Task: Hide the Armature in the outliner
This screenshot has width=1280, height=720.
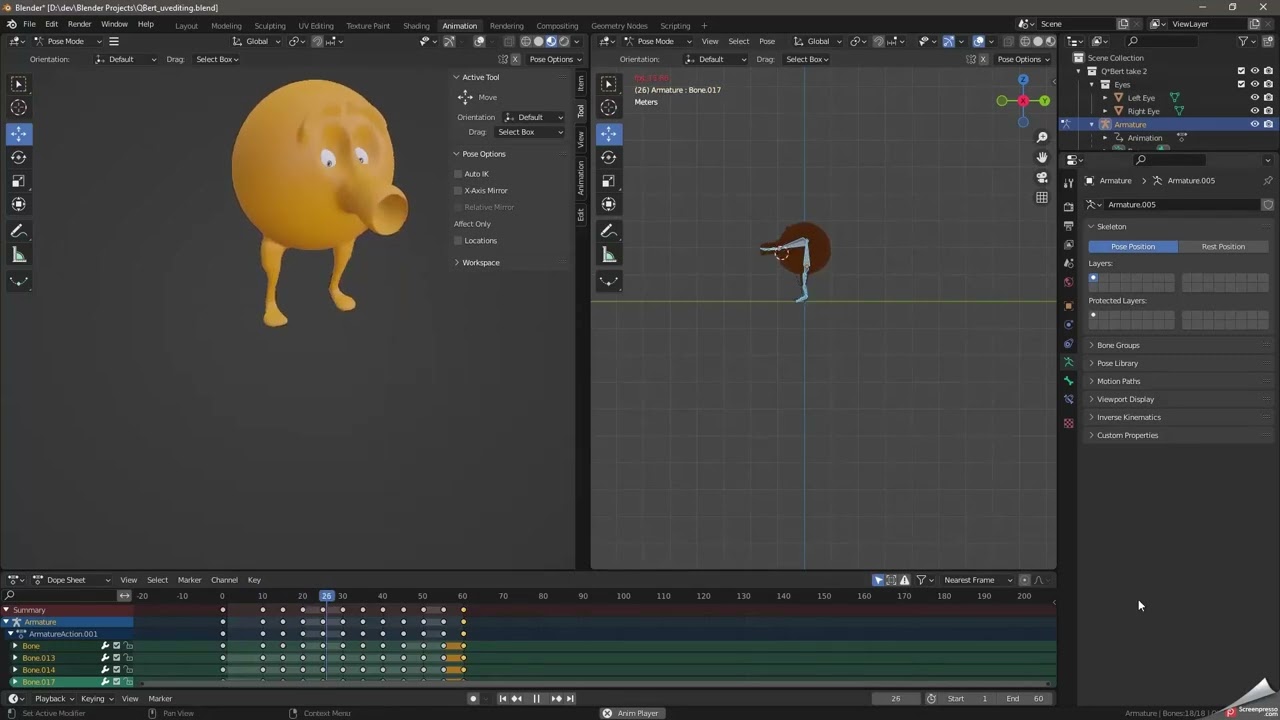Action: point(1254,124)
